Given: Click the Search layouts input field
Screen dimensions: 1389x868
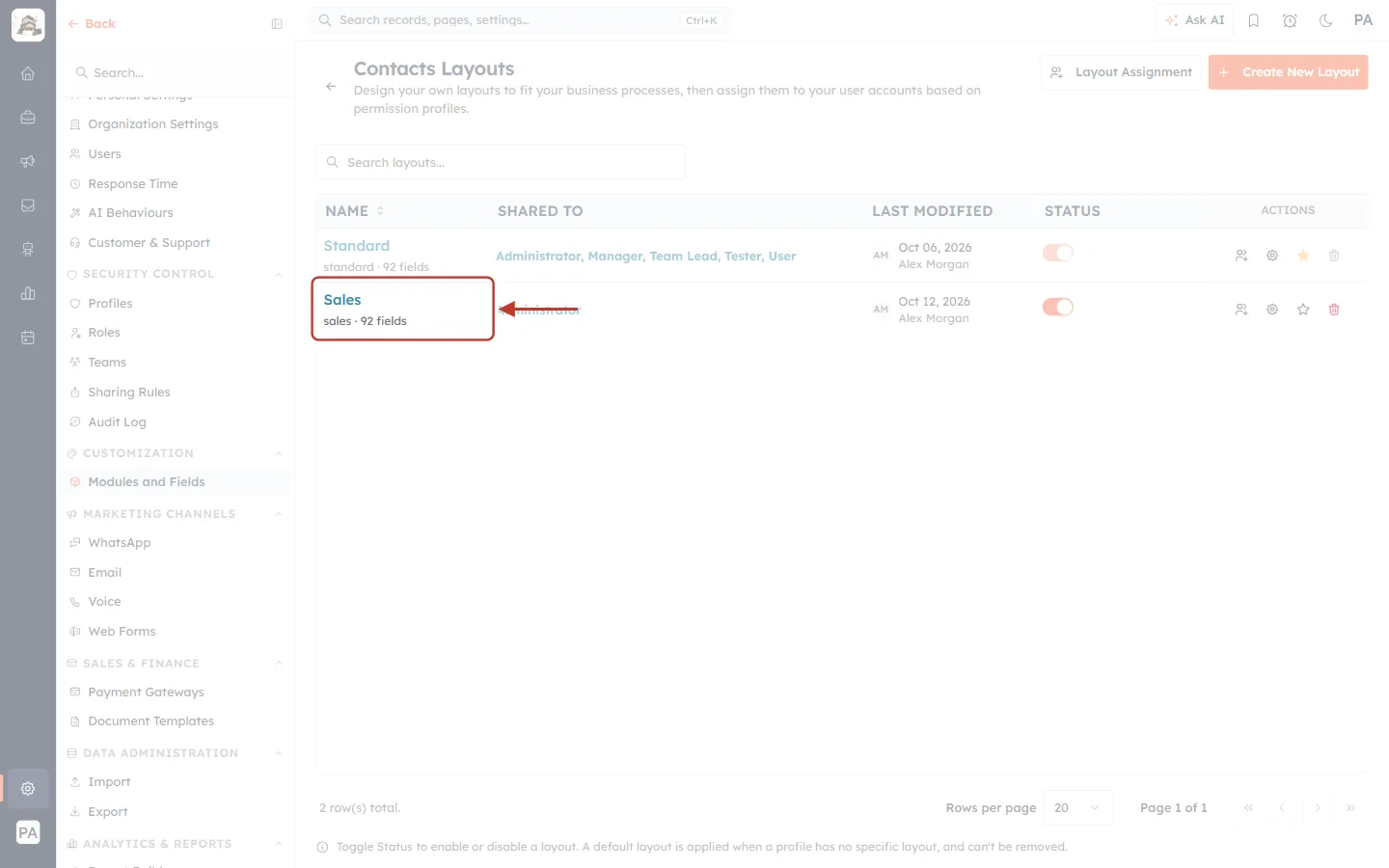Looking at the screenshot, I should coord(501,162).
